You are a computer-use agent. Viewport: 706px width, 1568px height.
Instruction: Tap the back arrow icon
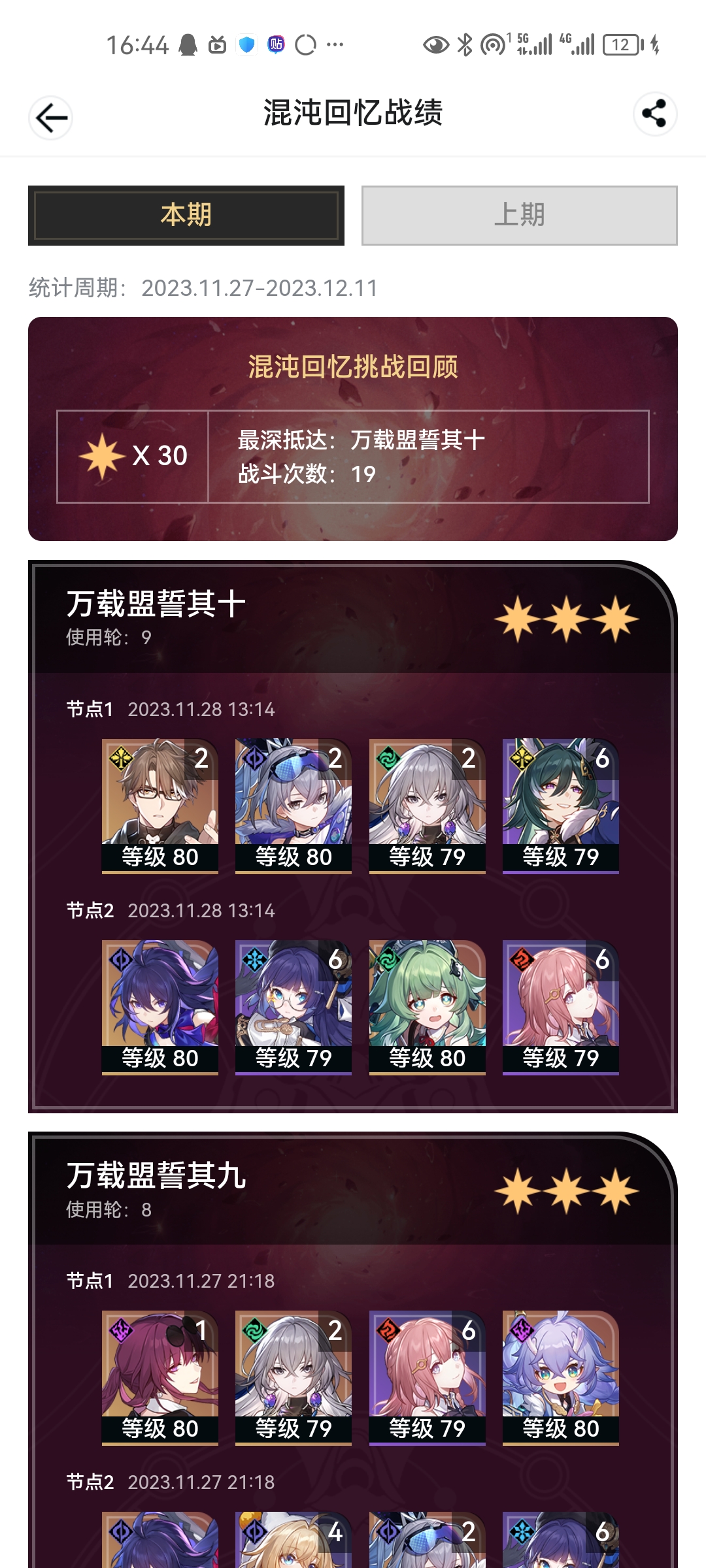(51, 118)
